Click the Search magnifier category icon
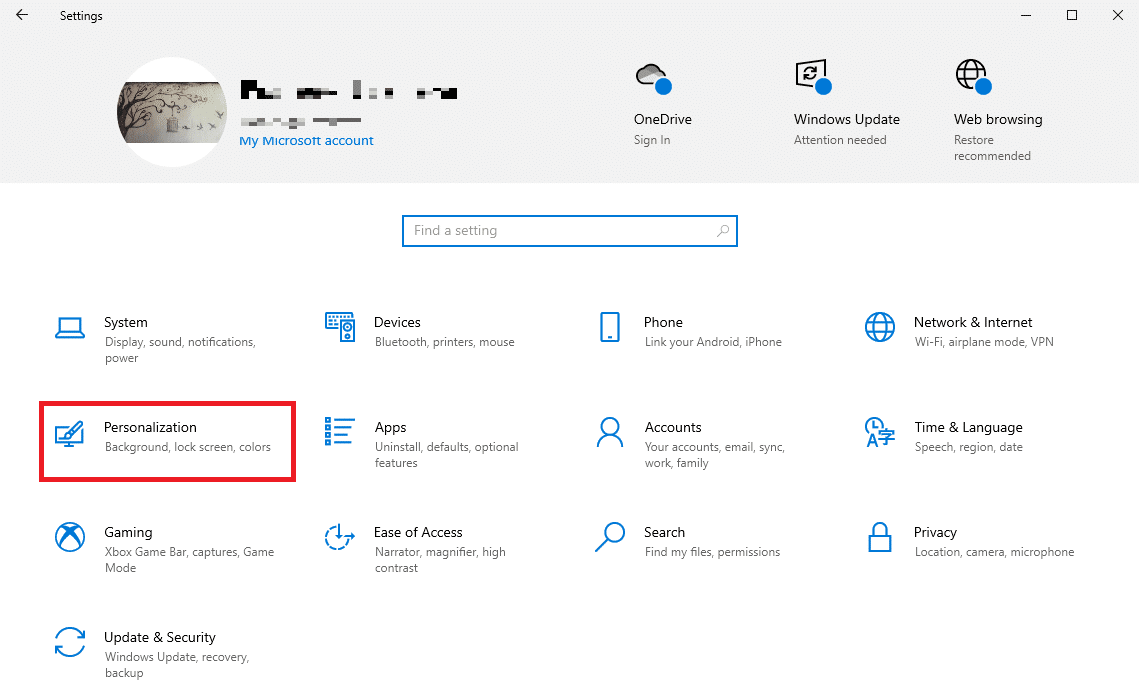The width and height of the screenshot is (1139, 691). (x=610, y=537)
